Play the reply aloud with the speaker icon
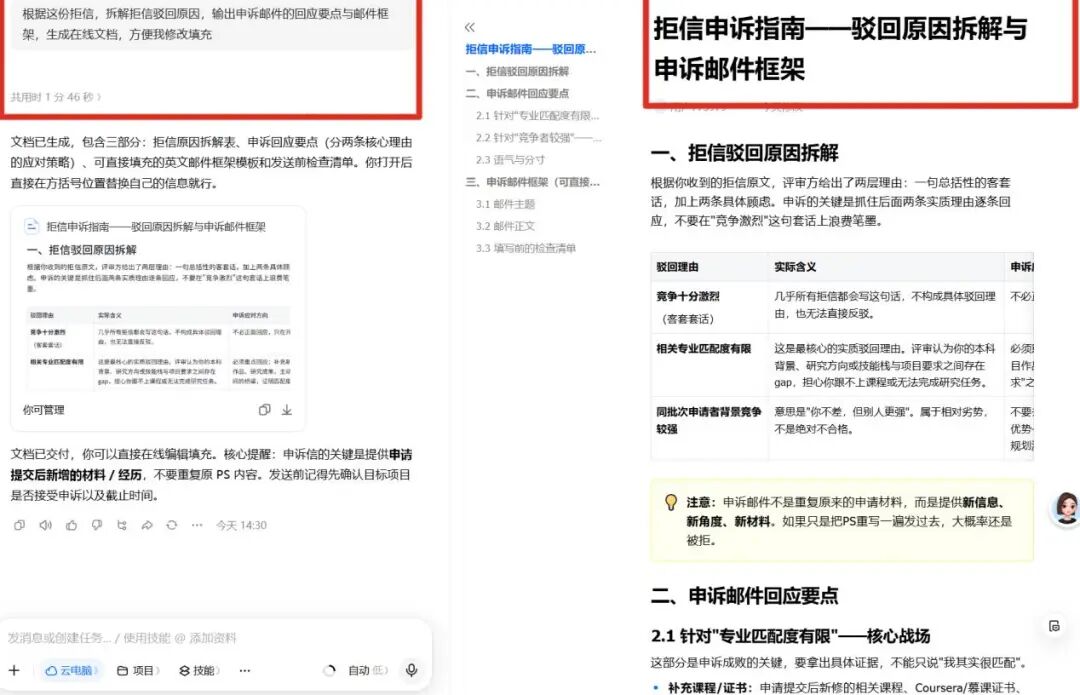This screenshot has width=1080, height=695. 45,525
